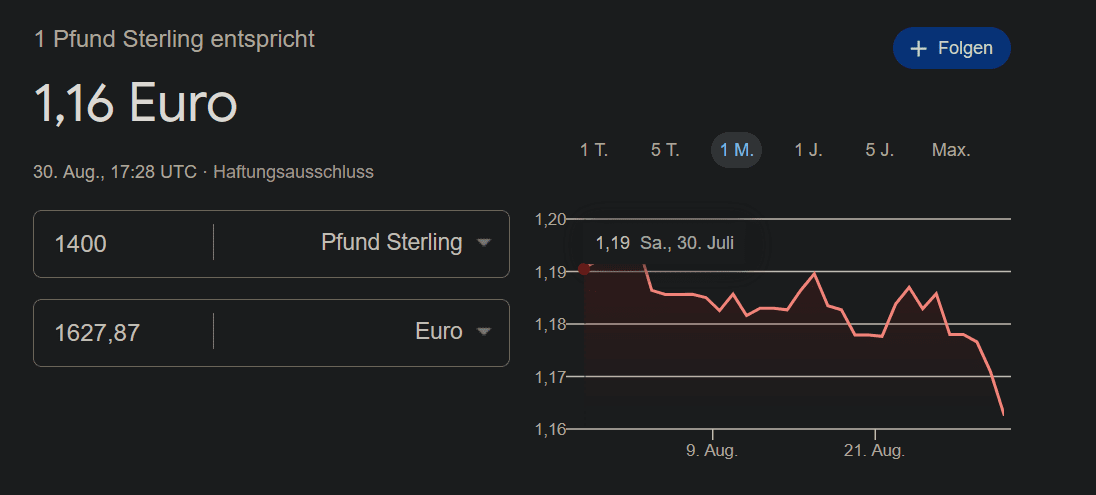Viewport: 1096px width, 495px height.
Task: Switch chart to 5 T. range
Action: (665, 150)
